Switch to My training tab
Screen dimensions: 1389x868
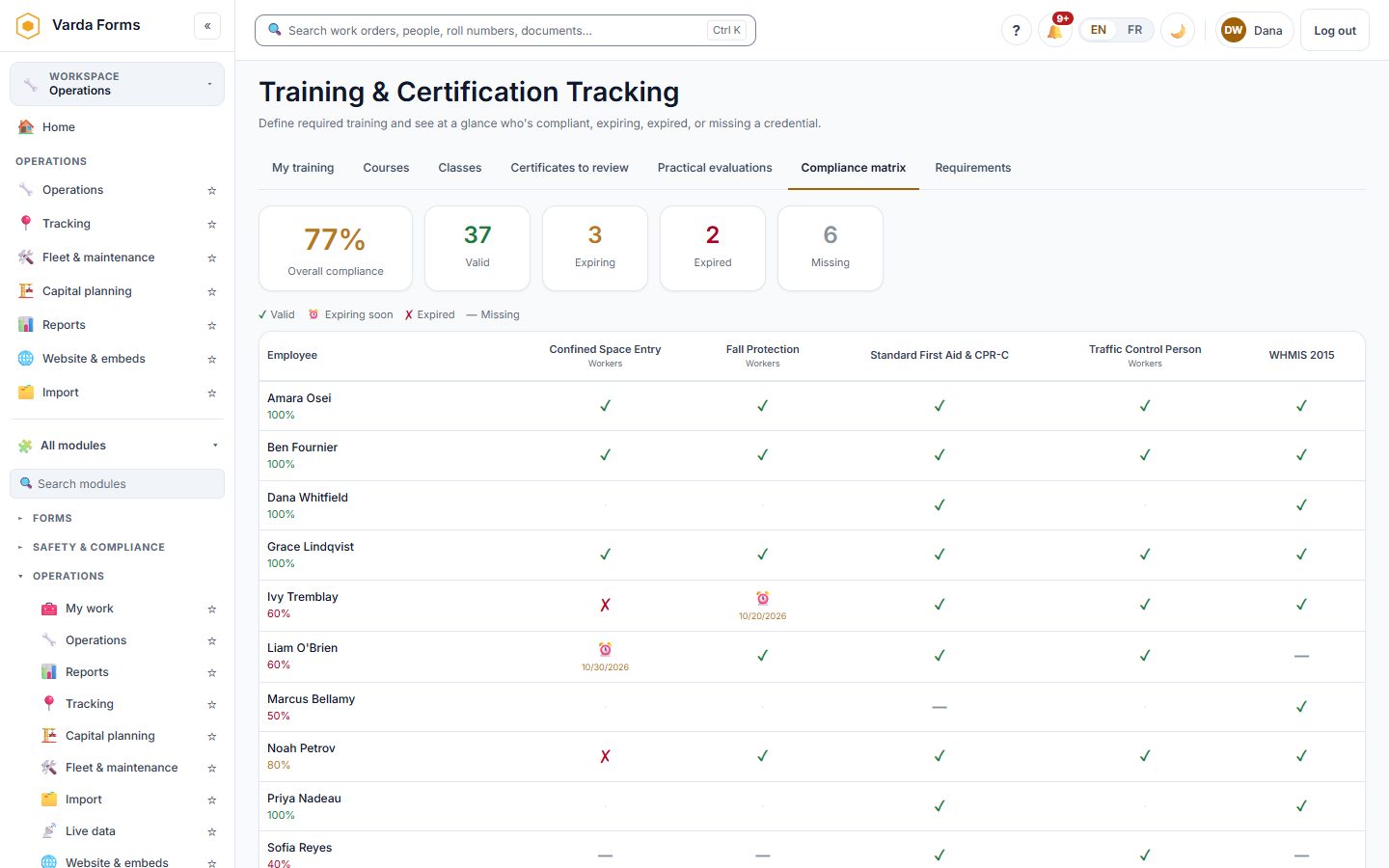(303, 168)
